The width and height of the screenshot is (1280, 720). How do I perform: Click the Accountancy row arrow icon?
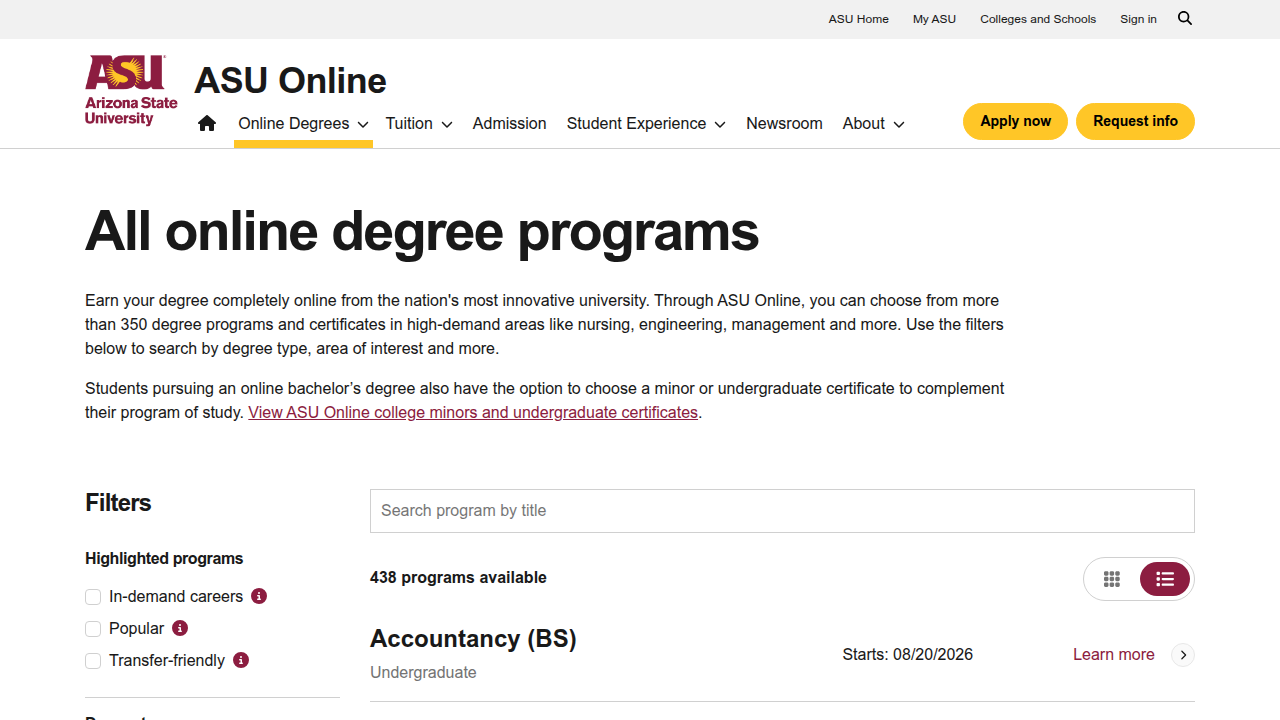pos(1183,655)
